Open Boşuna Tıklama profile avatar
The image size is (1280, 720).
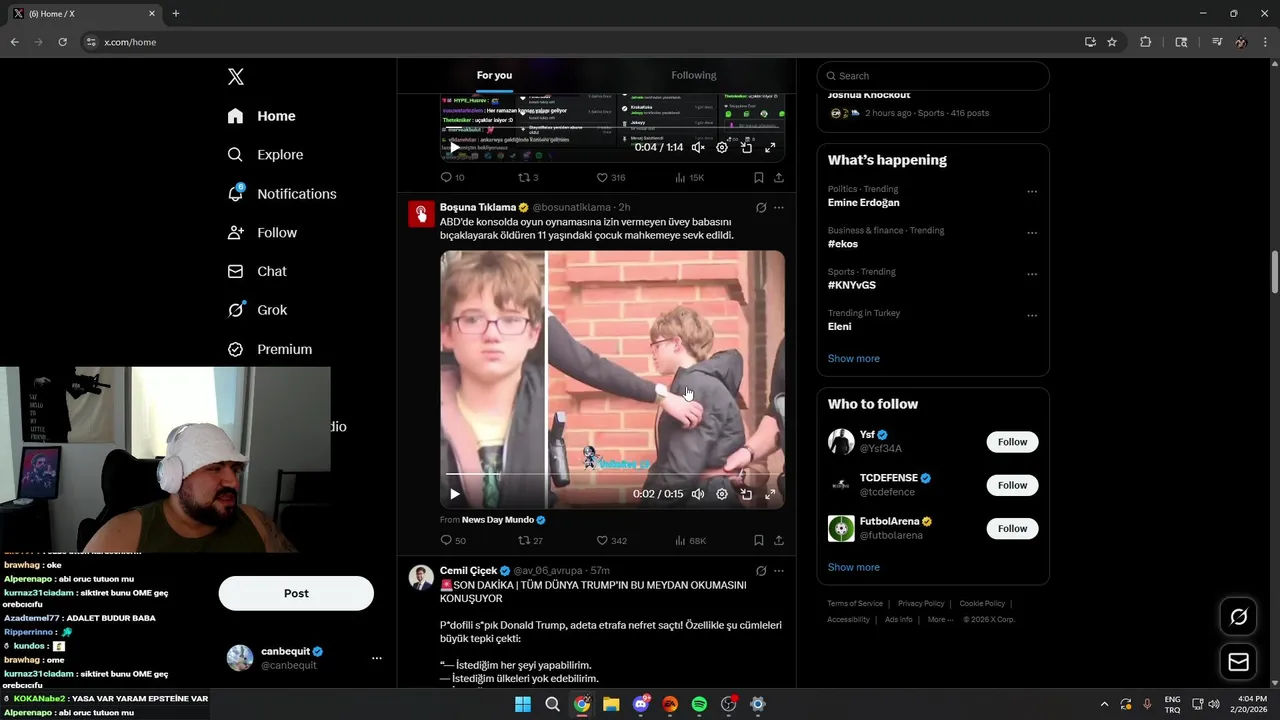[x=421, y=214]
